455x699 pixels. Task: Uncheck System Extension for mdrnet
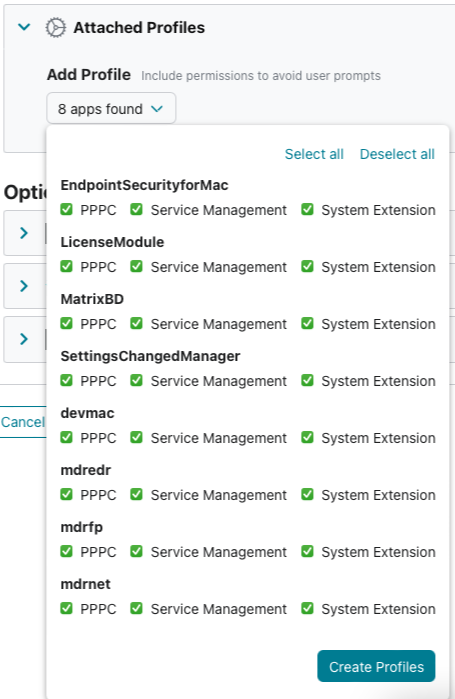pyautogui.click(x=307, y=609)
